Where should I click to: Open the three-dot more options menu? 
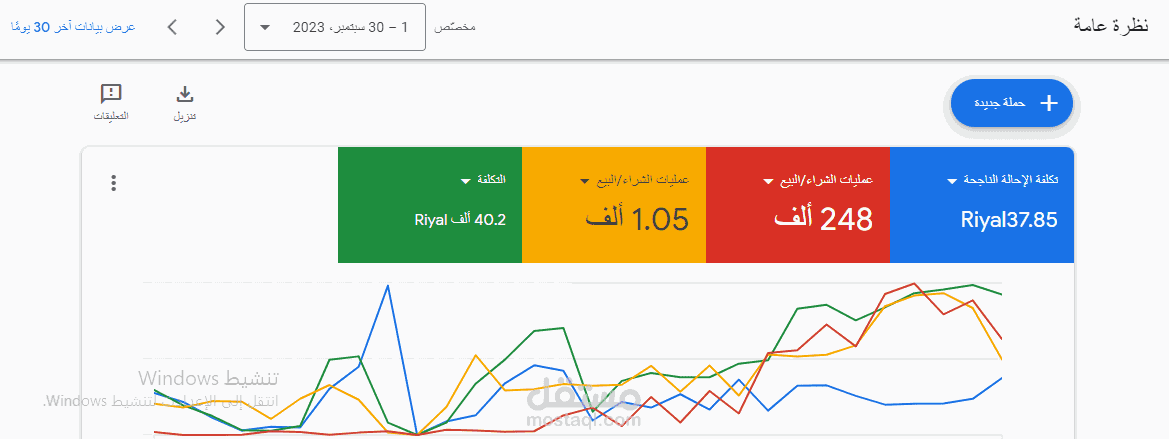[x=113, y=183]
